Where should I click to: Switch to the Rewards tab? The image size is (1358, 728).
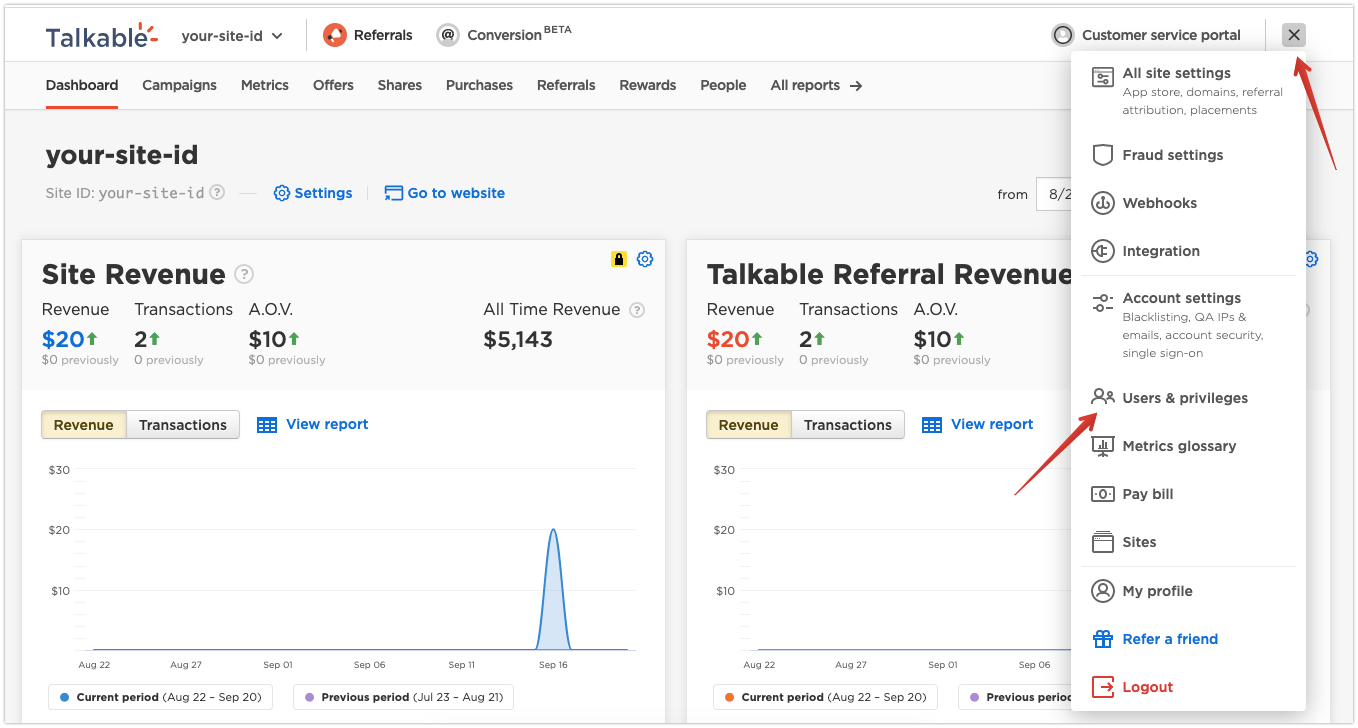(648, 85)
